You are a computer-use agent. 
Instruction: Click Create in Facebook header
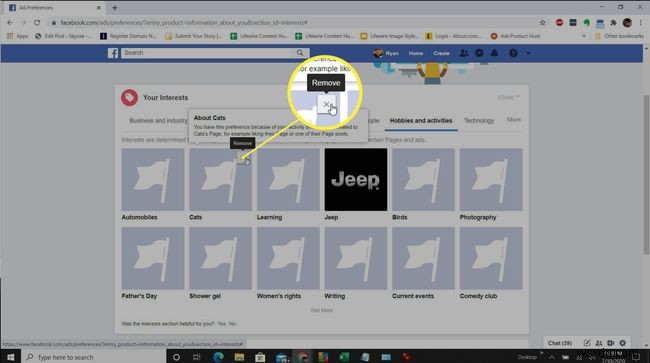(441, 53)
